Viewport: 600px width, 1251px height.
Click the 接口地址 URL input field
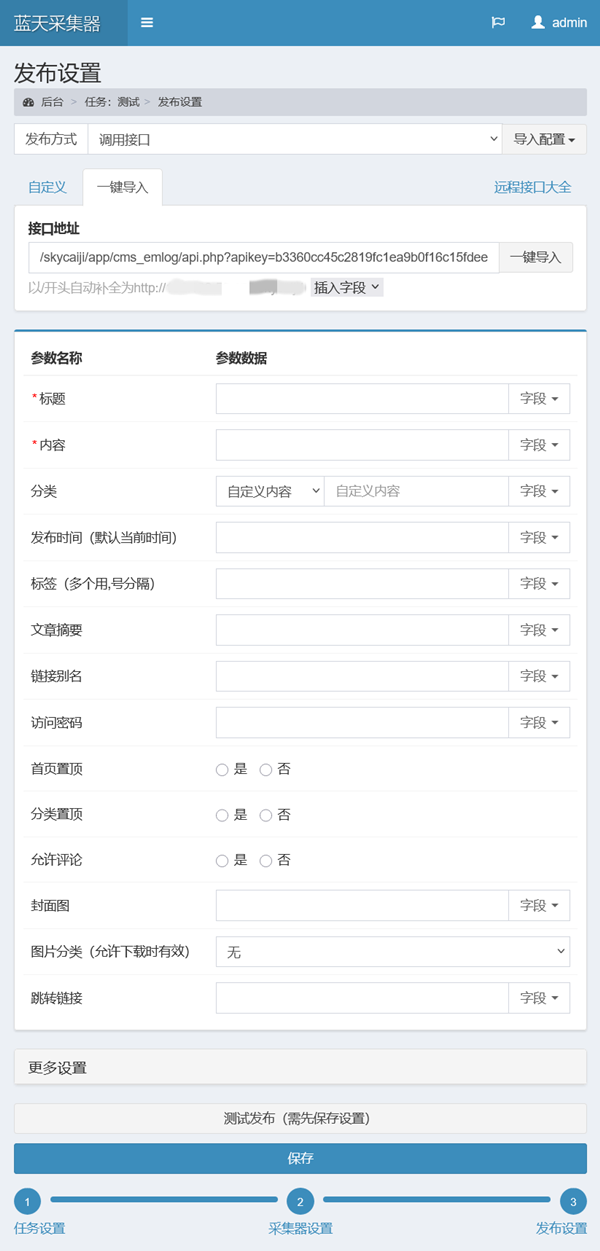264,258
